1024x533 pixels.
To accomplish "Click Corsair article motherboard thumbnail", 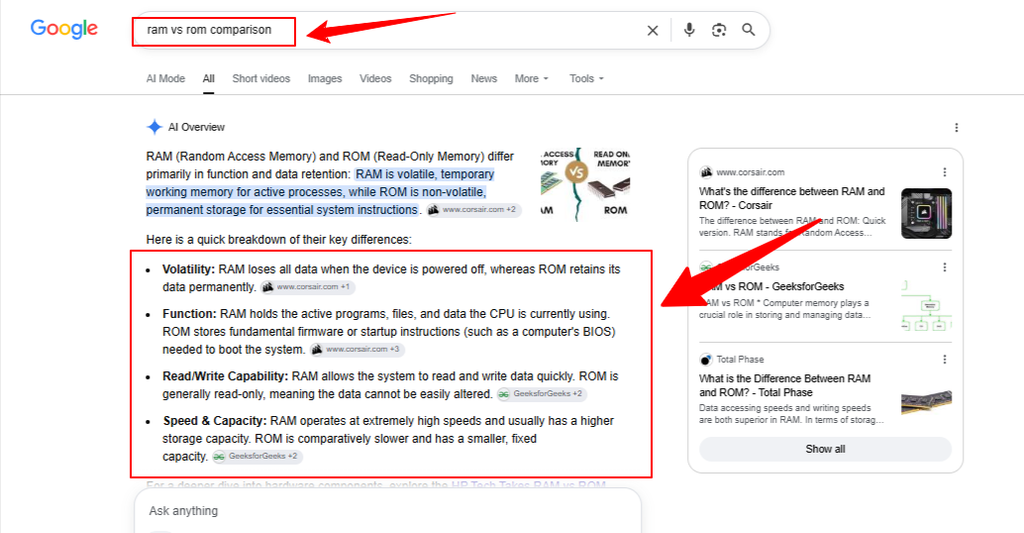I will [926, 214].
